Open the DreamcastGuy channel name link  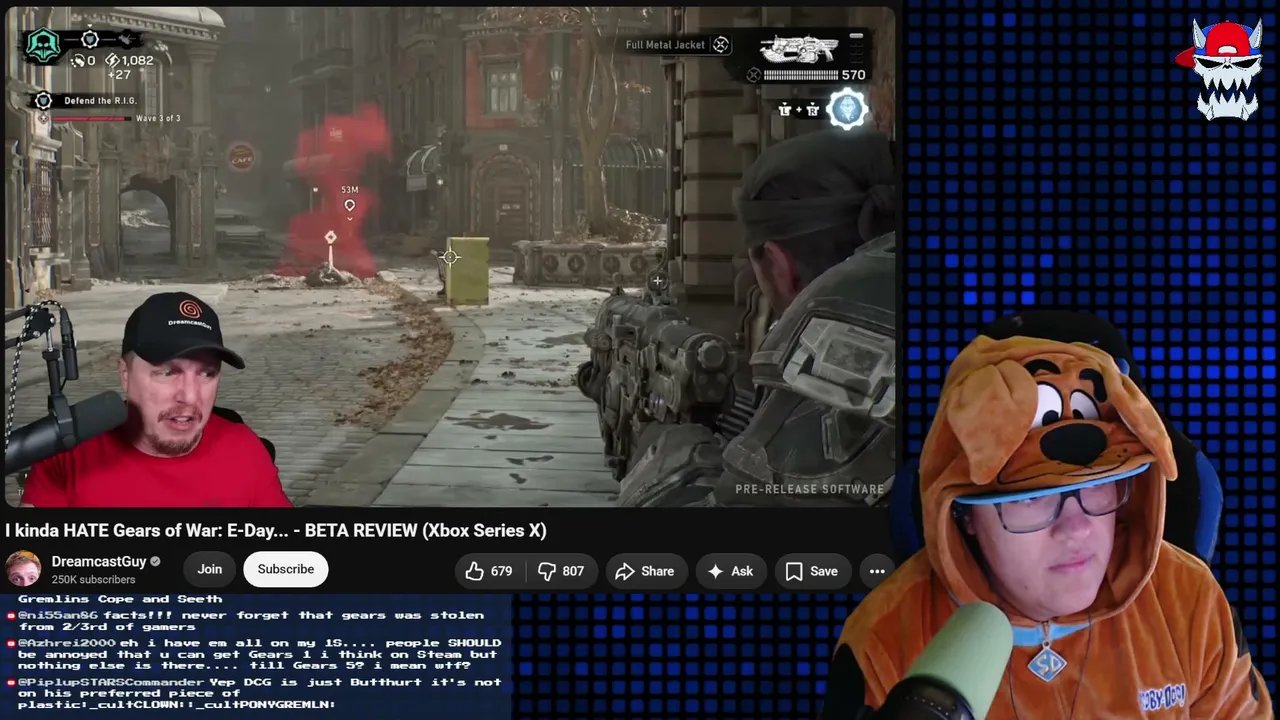point(99,562)
